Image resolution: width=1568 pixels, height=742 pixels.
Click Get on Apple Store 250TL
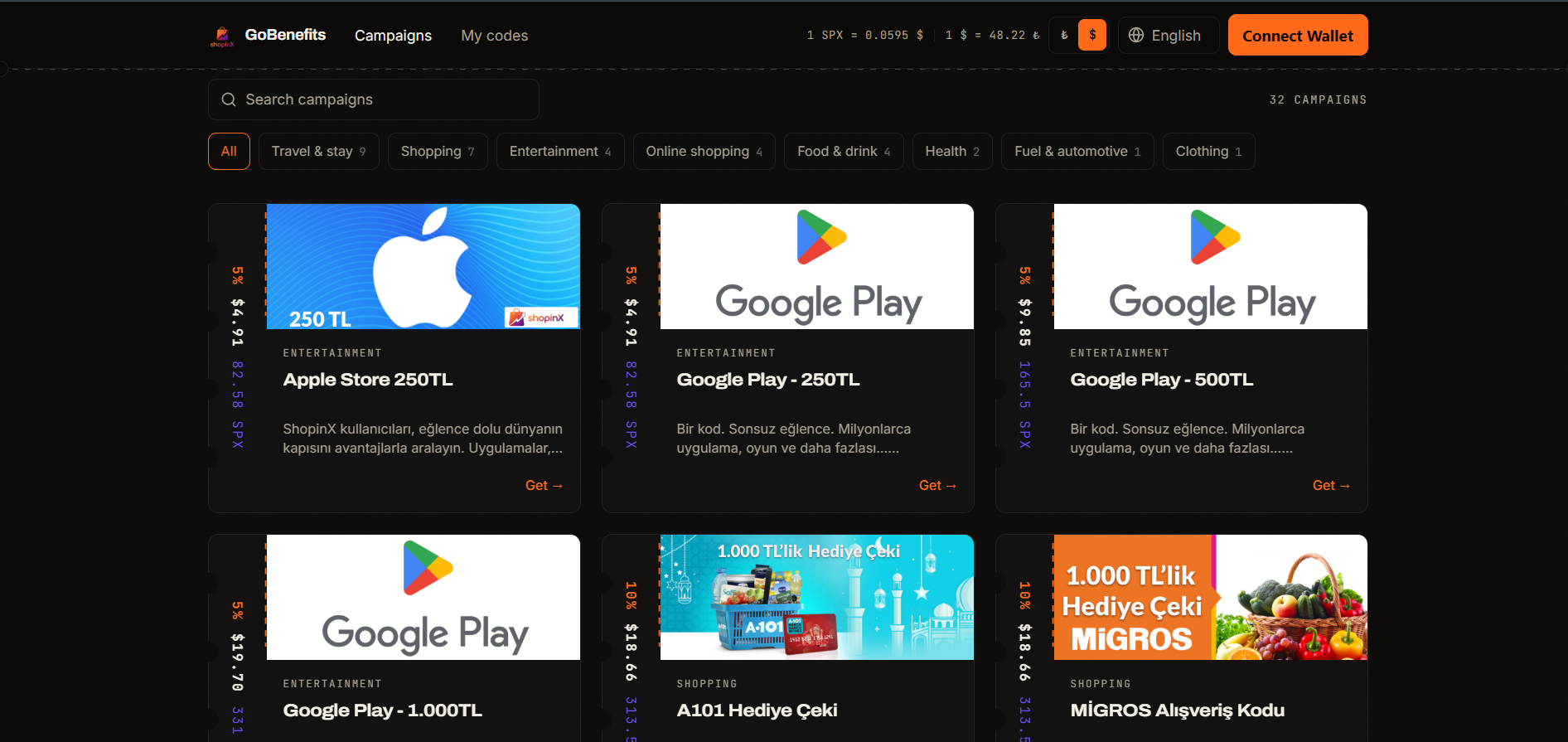coord(544,486)
